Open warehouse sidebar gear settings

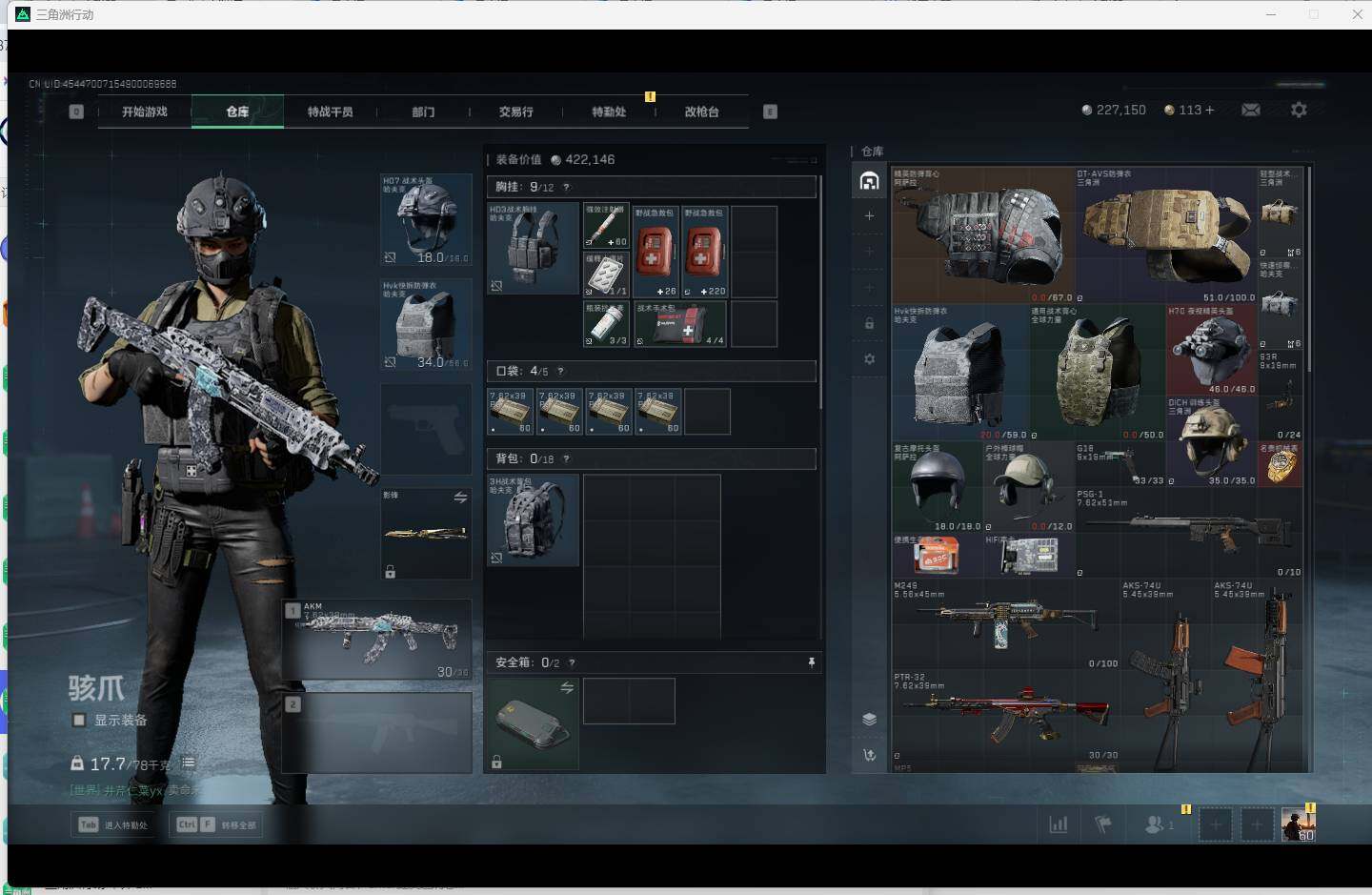coord(869,359)
